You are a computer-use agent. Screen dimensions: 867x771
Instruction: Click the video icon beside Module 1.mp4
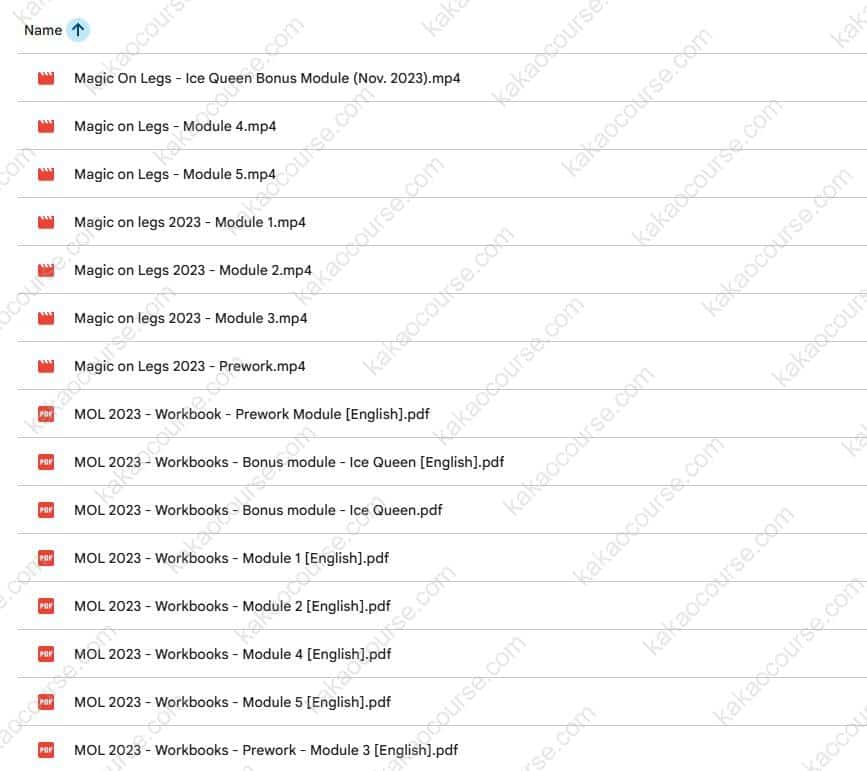(45, 222)
